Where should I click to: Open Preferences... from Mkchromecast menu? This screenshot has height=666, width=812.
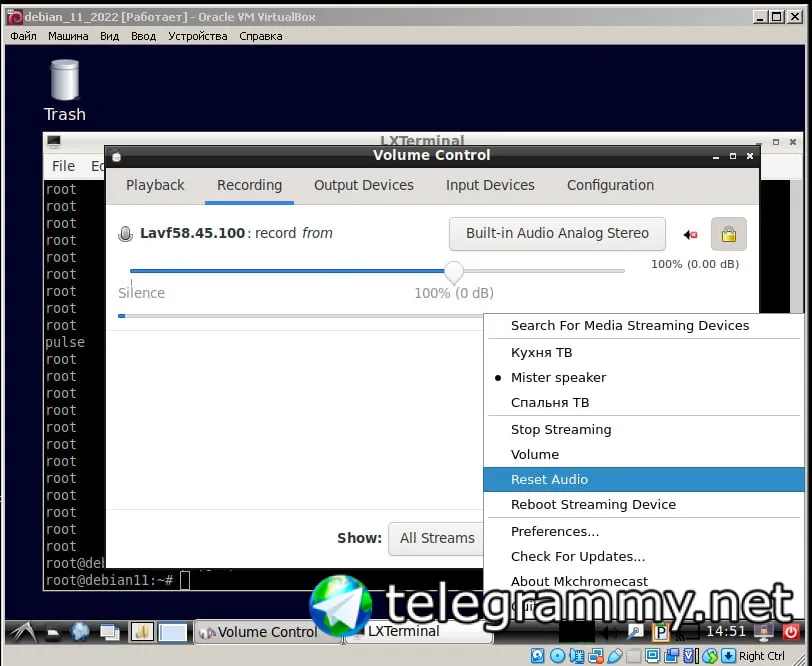(644, 531)
